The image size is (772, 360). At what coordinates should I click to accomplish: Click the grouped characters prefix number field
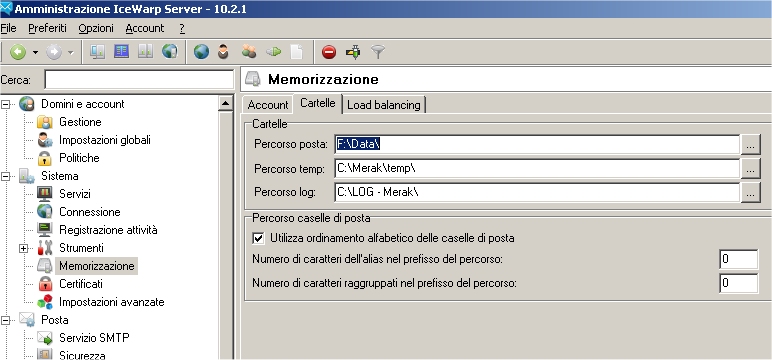click(739, 284)
